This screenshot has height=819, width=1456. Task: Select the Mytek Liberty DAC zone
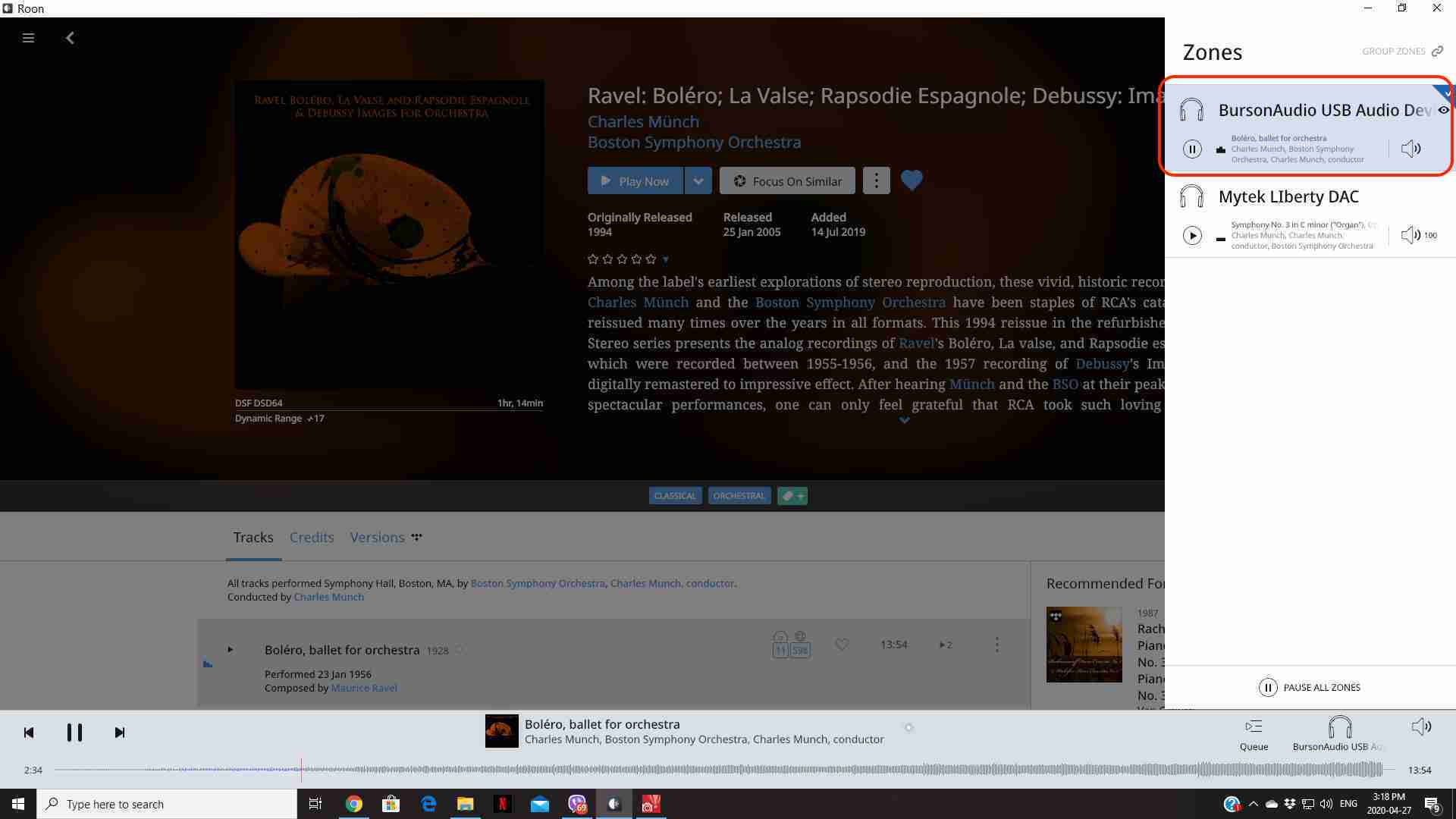1310,215
